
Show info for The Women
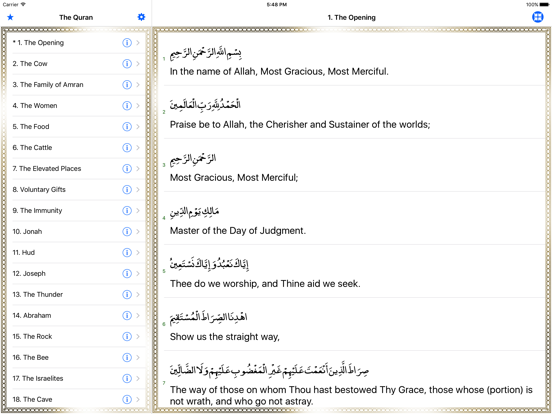127,106
